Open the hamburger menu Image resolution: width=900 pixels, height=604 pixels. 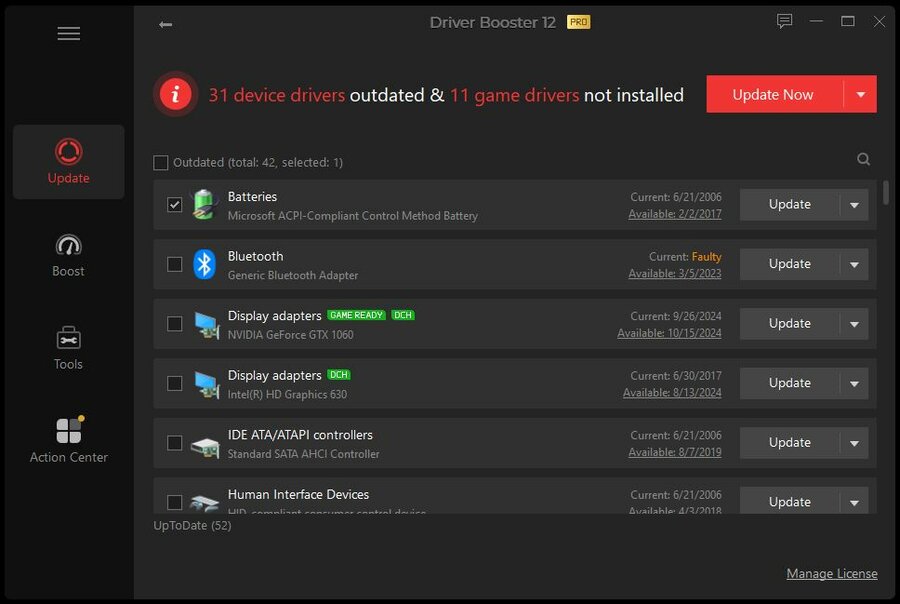point(68,34)
